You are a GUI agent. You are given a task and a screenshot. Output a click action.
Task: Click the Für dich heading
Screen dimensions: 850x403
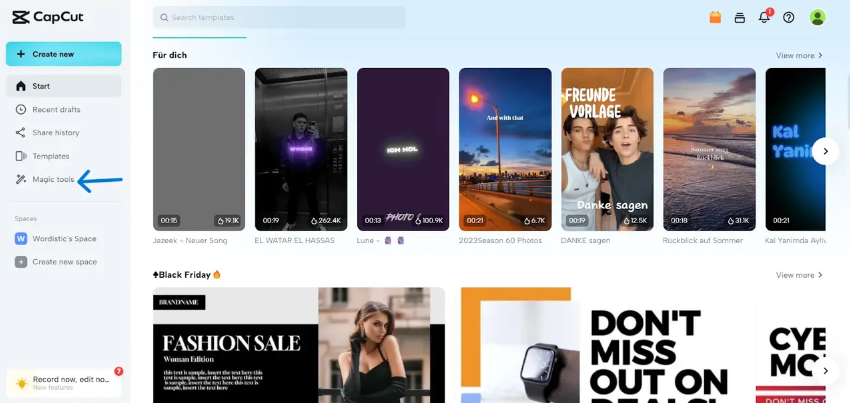(x=170, y=55)
